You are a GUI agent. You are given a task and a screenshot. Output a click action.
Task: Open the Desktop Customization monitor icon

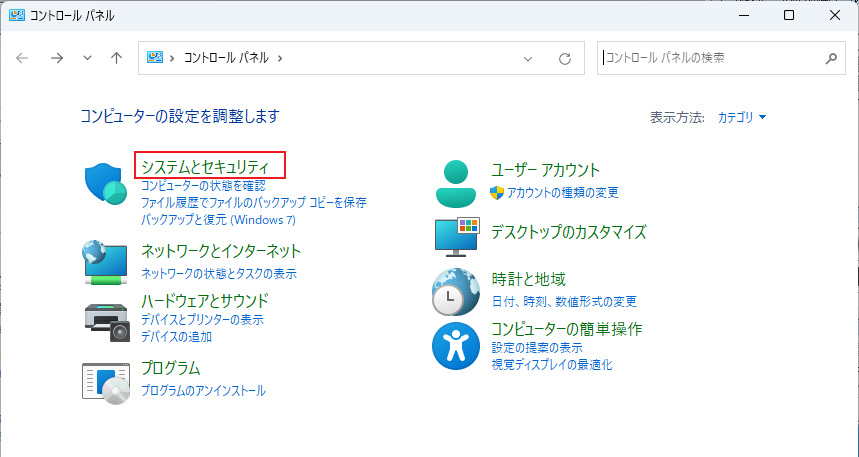[x=457, y=237]
